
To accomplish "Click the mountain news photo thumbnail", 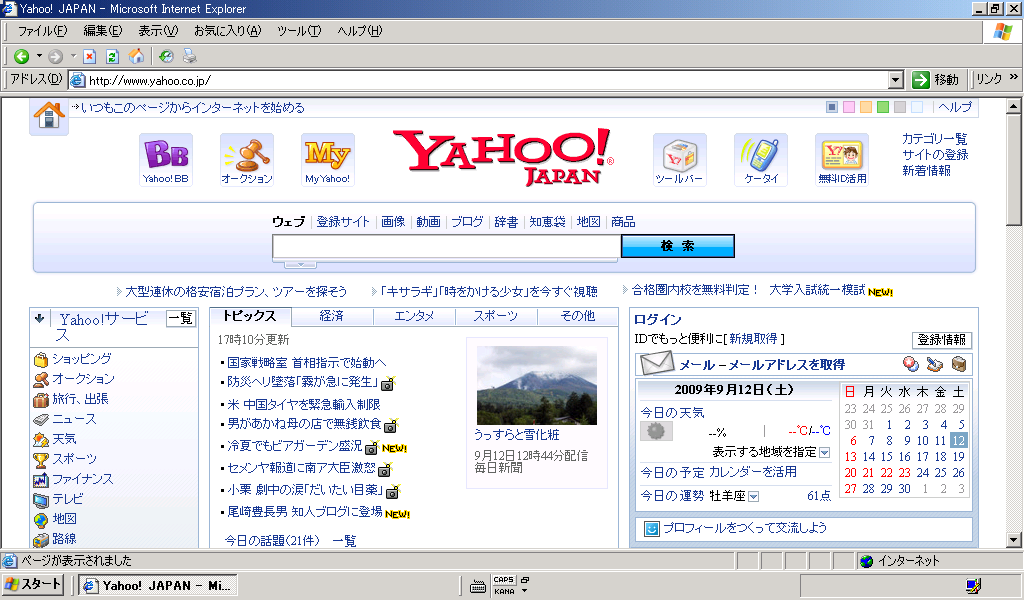I will [x=537, y=385].
